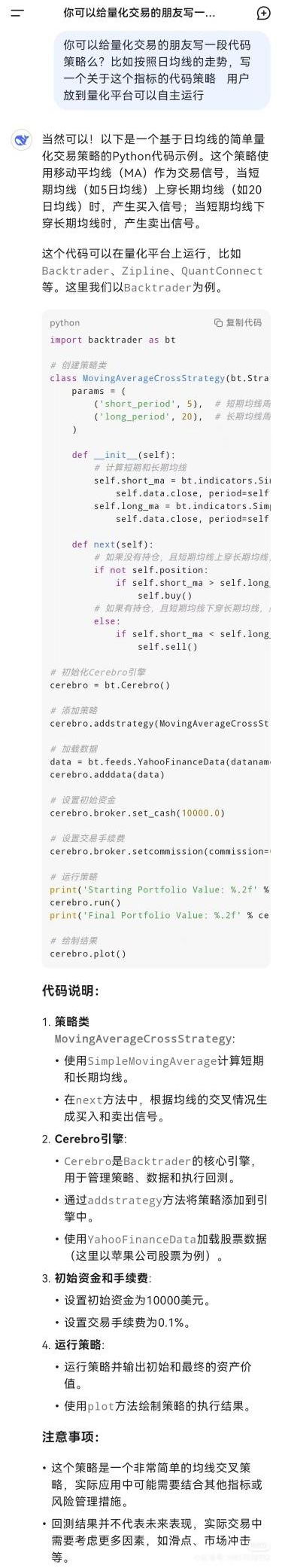Tap the class MovingAverageCrossStrategy code line
The width and height of the screenshot is (282, 1568).
click(x=159, y=378)
